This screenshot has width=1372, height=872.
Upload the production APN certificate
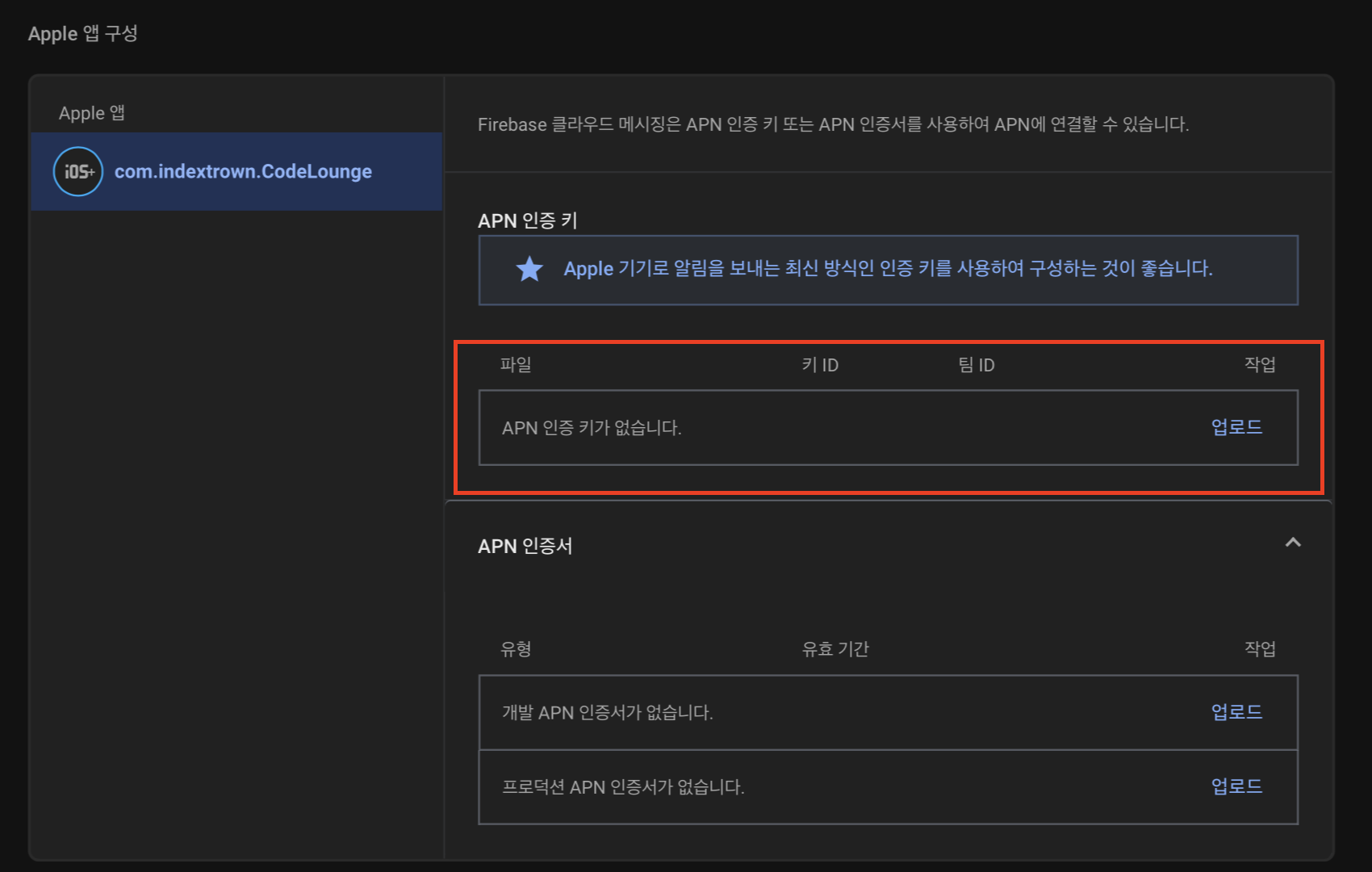pos(1236,786)
